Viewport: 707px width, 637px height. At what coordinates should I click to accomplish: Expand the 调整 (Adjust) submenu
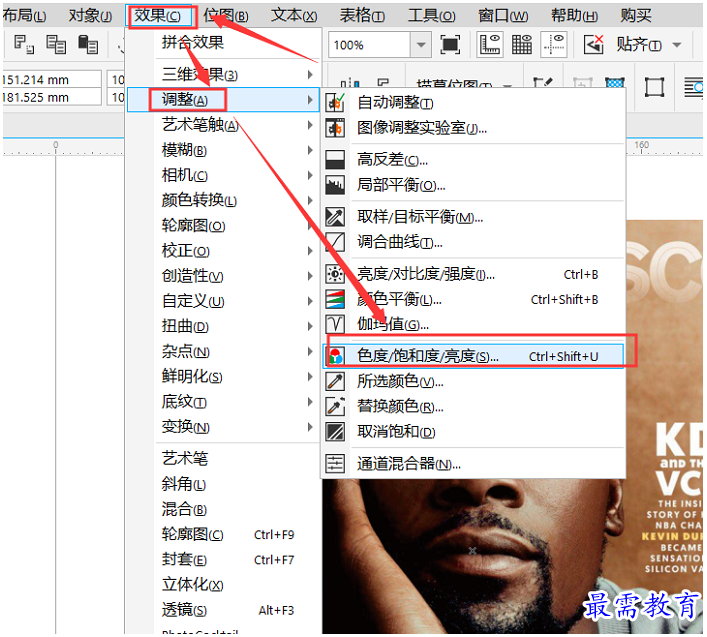[x=224, y=99]
